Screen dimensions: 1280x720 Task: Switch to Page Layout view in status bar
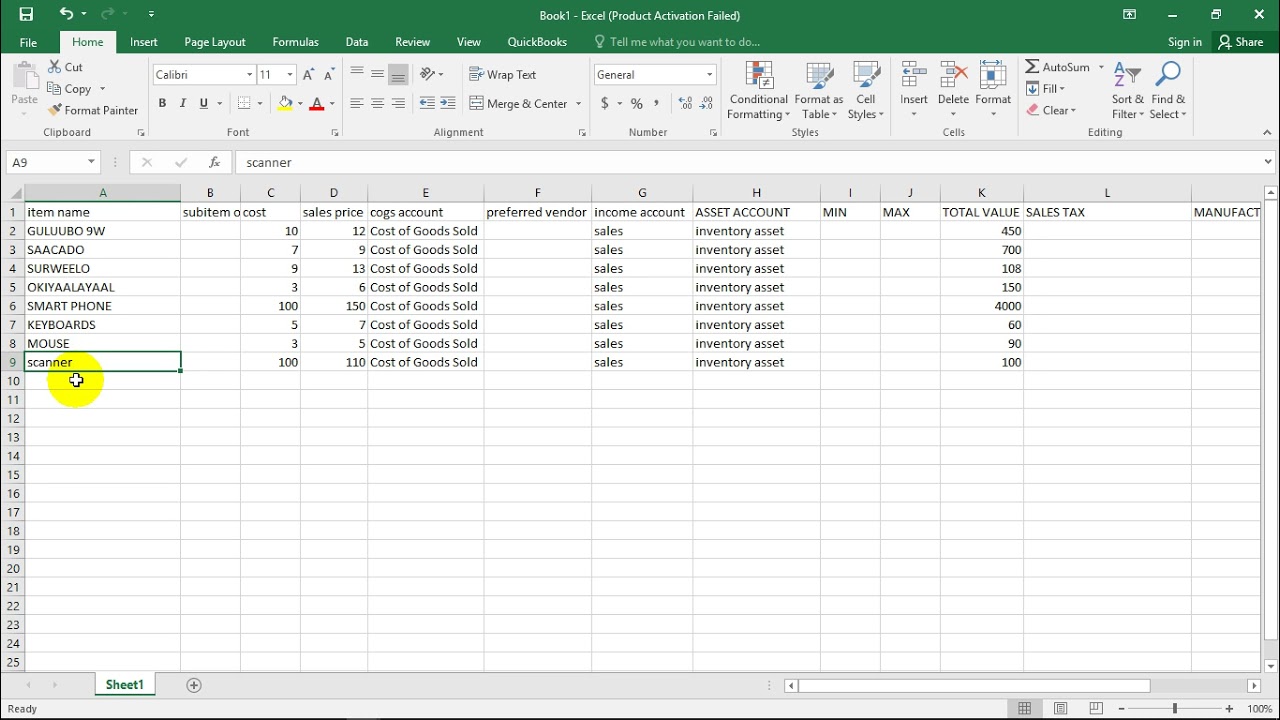[x=1061, y=709]
